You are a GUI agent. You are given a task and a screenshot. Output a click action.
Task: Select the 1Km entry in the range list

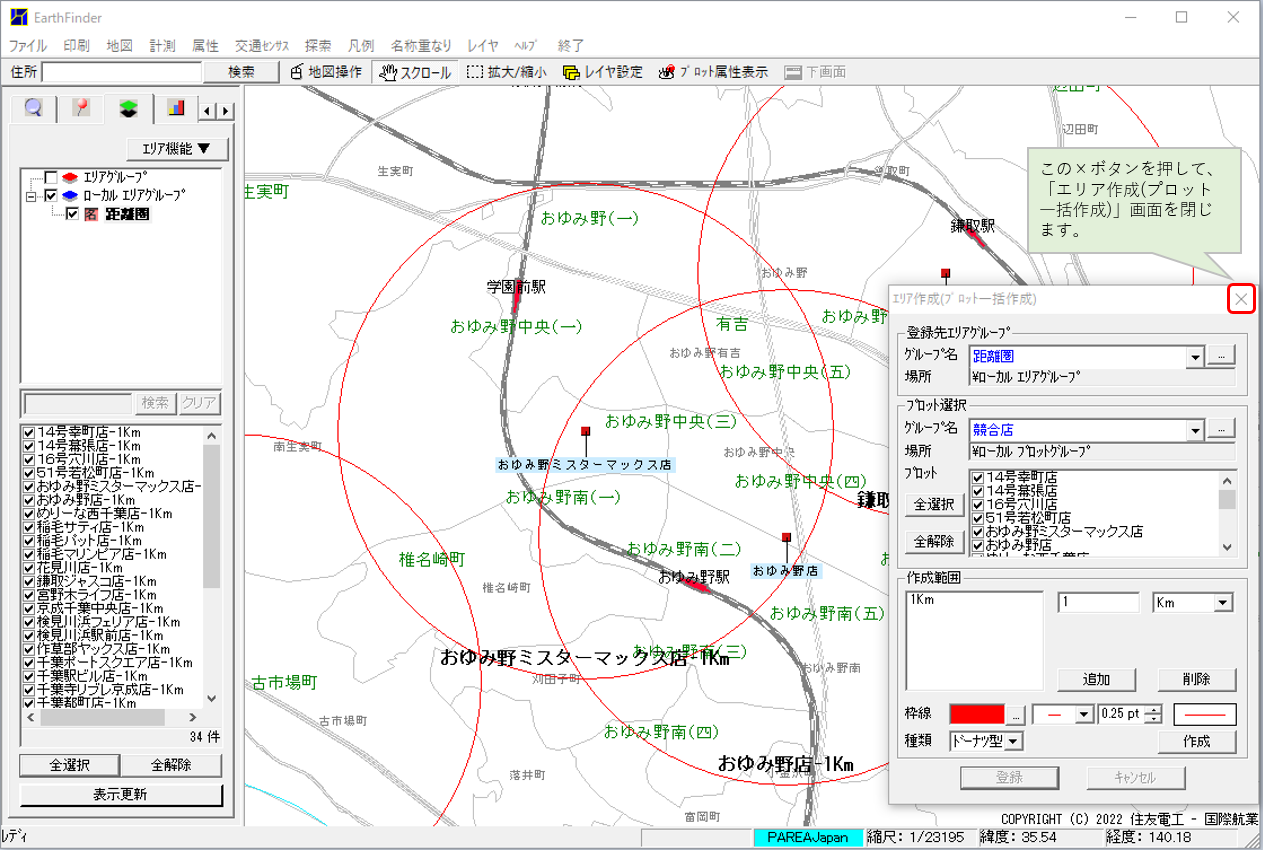point(921,600)
